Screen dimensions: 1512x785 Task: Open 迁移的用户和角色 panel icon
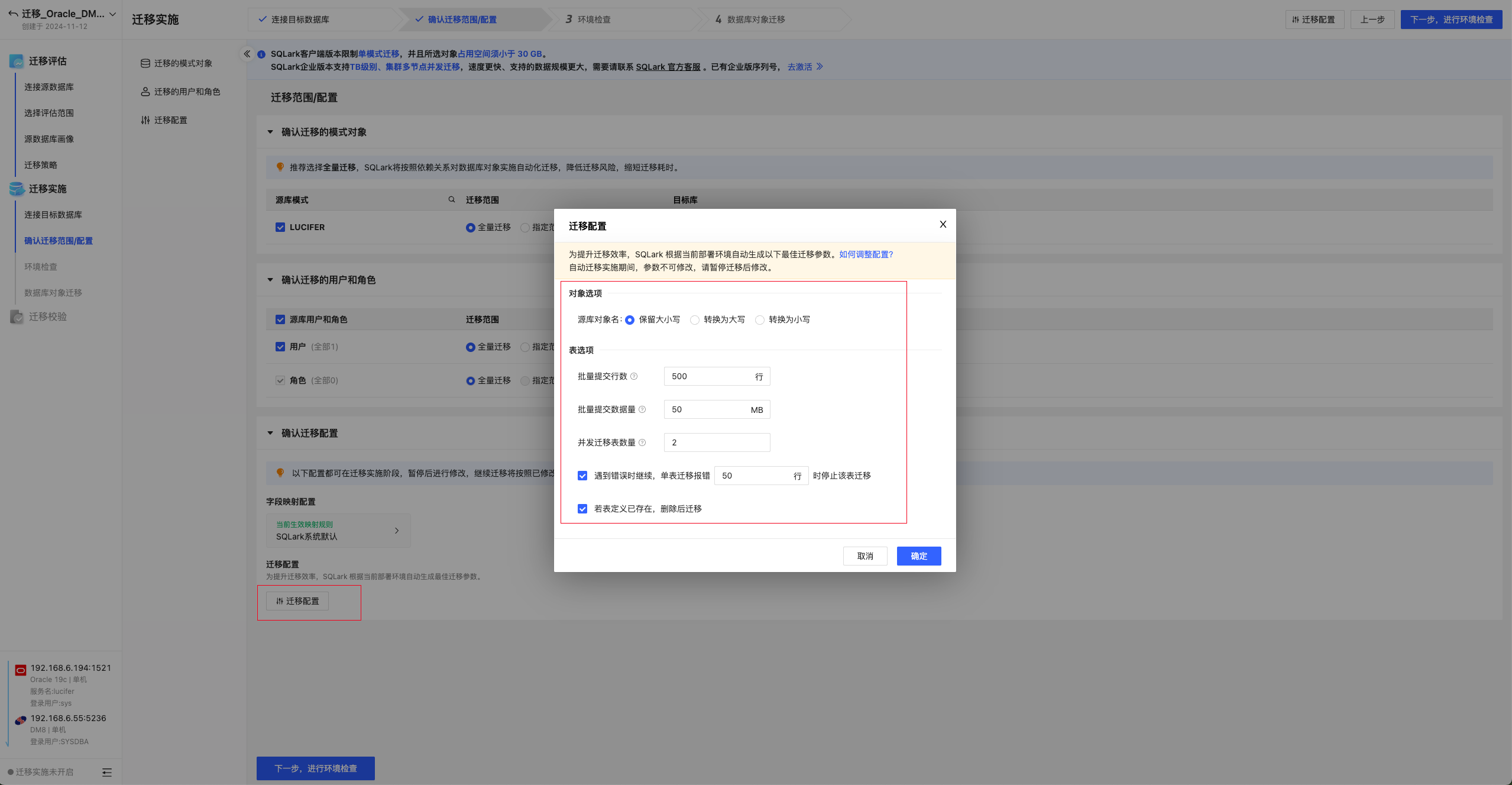click(x=145, y=91)
